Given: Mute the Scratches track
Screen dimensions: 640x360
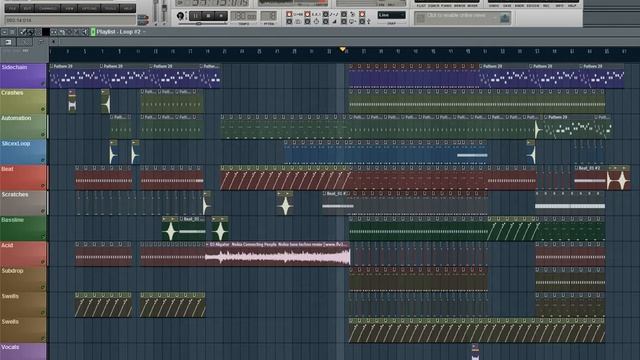Looking at the screenshot, I should [42, 211].
